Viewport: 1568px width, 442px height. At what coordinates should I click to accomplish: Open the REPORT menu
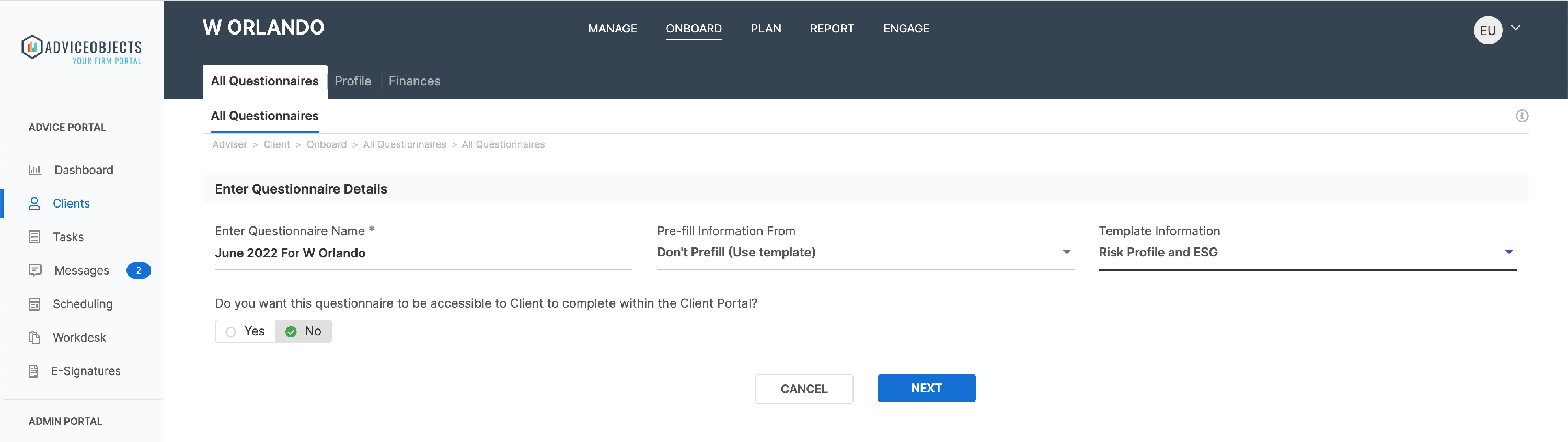[x=832, y=29]
